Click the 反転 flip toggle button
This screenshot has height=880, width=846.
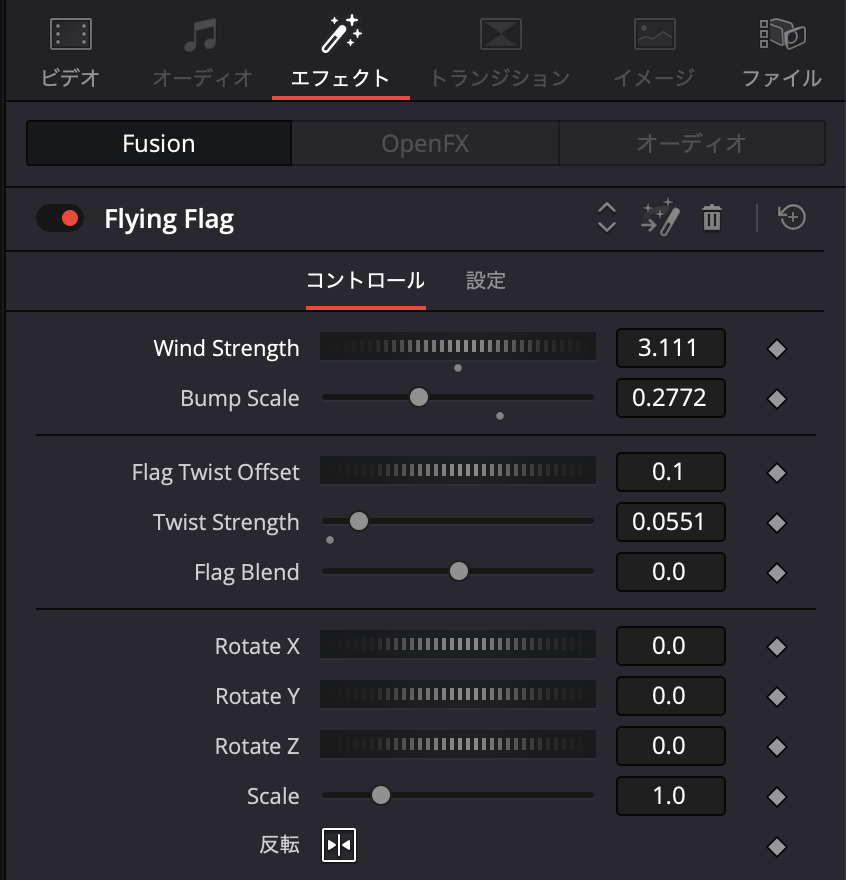click(x=338, y=844)
